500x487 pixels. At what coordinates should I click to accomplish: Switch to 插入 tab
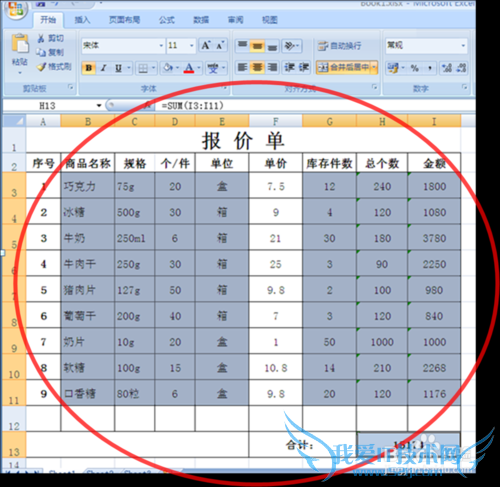click(82, 20)
